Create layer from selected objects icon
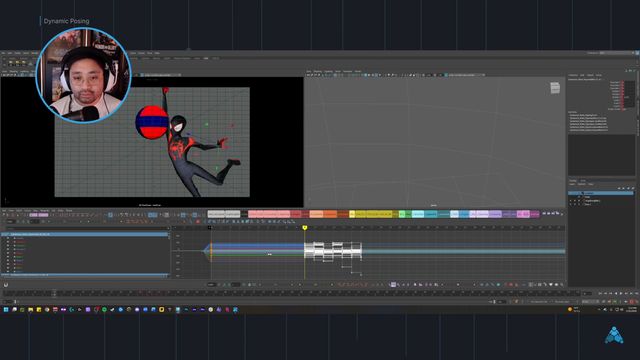640x360 pixels. 633,189
